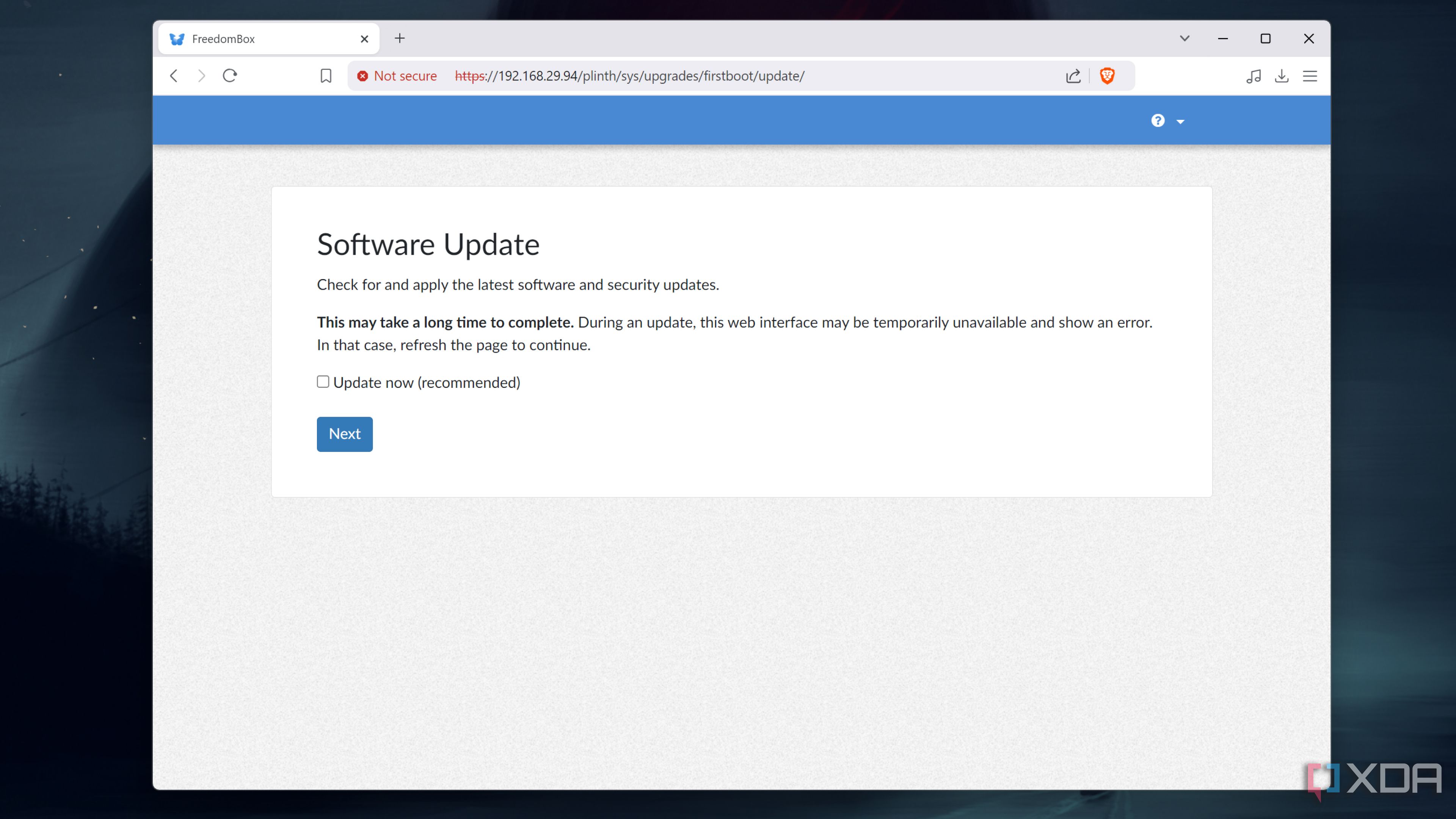Viewport: 1456px width, 819px height.
Task: Click the Not secure warning badge
Action: pos(397,76)
